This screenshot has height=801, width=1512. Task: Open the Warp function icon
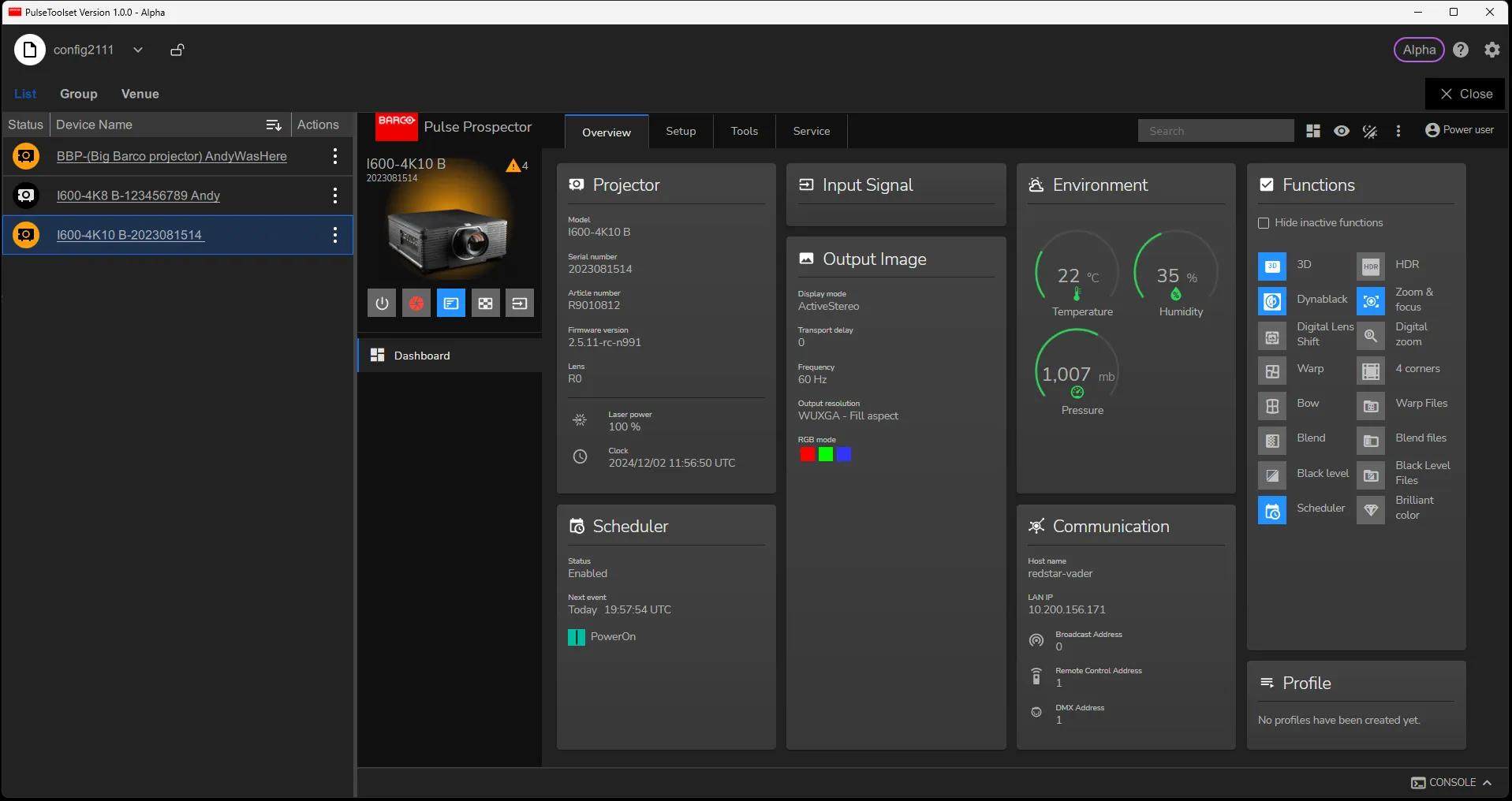(1271, 371)
